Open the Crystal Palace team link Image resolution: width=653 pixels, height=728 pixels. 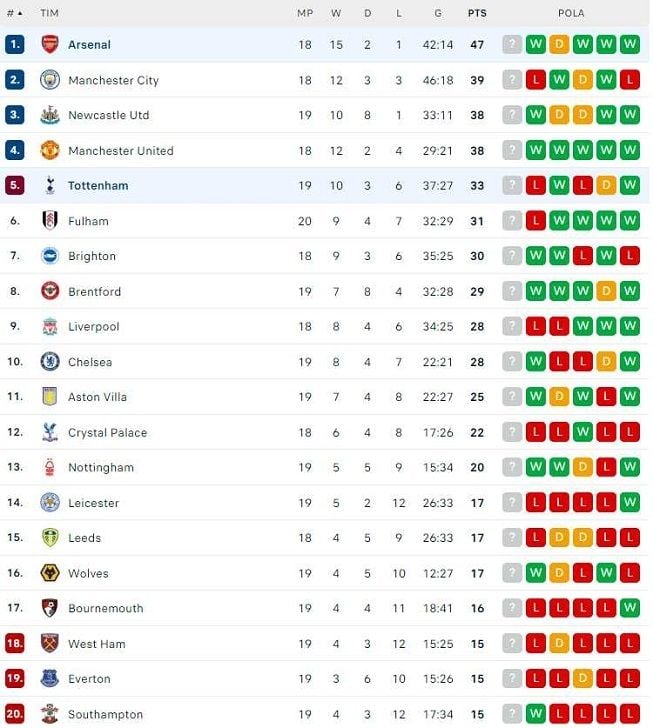(107, 432)
